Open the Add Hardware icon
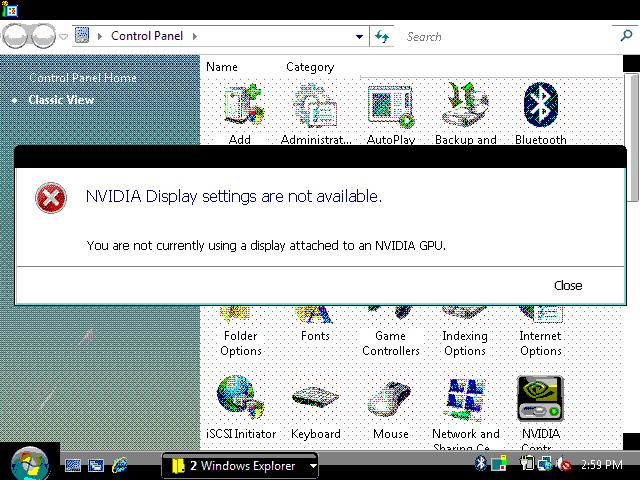The image size is (640, 480). pyautogui.click(x=244, y=104)
